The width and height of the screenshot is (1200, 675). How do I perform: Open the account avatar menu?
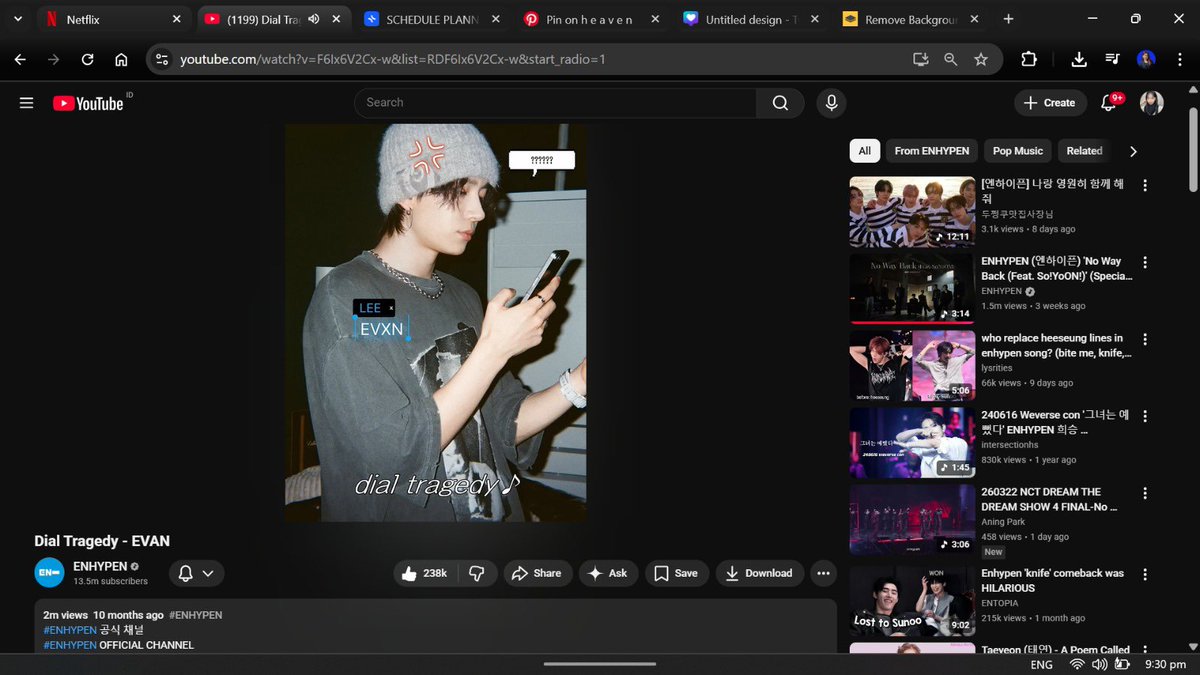pos(1152,102)
